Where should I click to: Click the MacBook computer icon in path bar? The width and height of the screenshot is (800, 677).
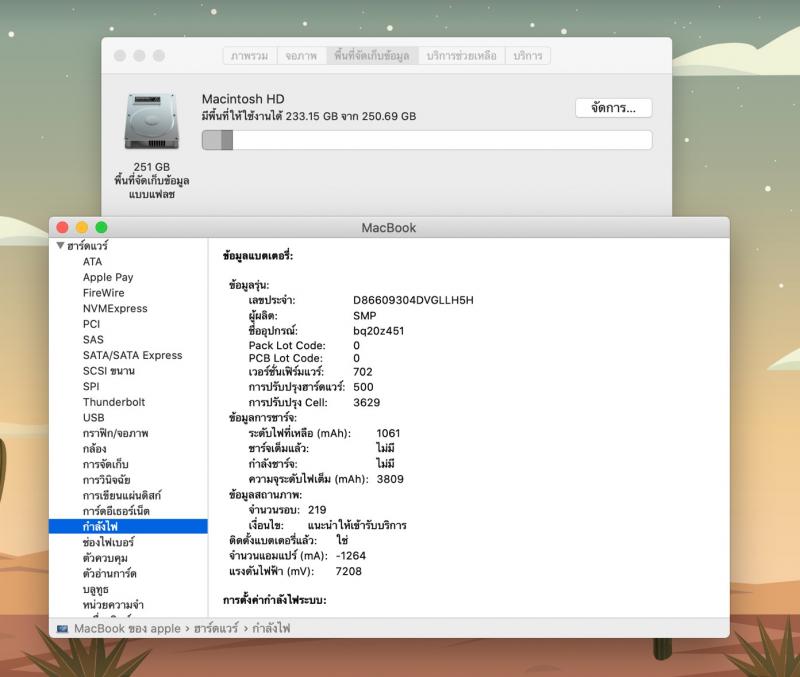pos(63,629)
